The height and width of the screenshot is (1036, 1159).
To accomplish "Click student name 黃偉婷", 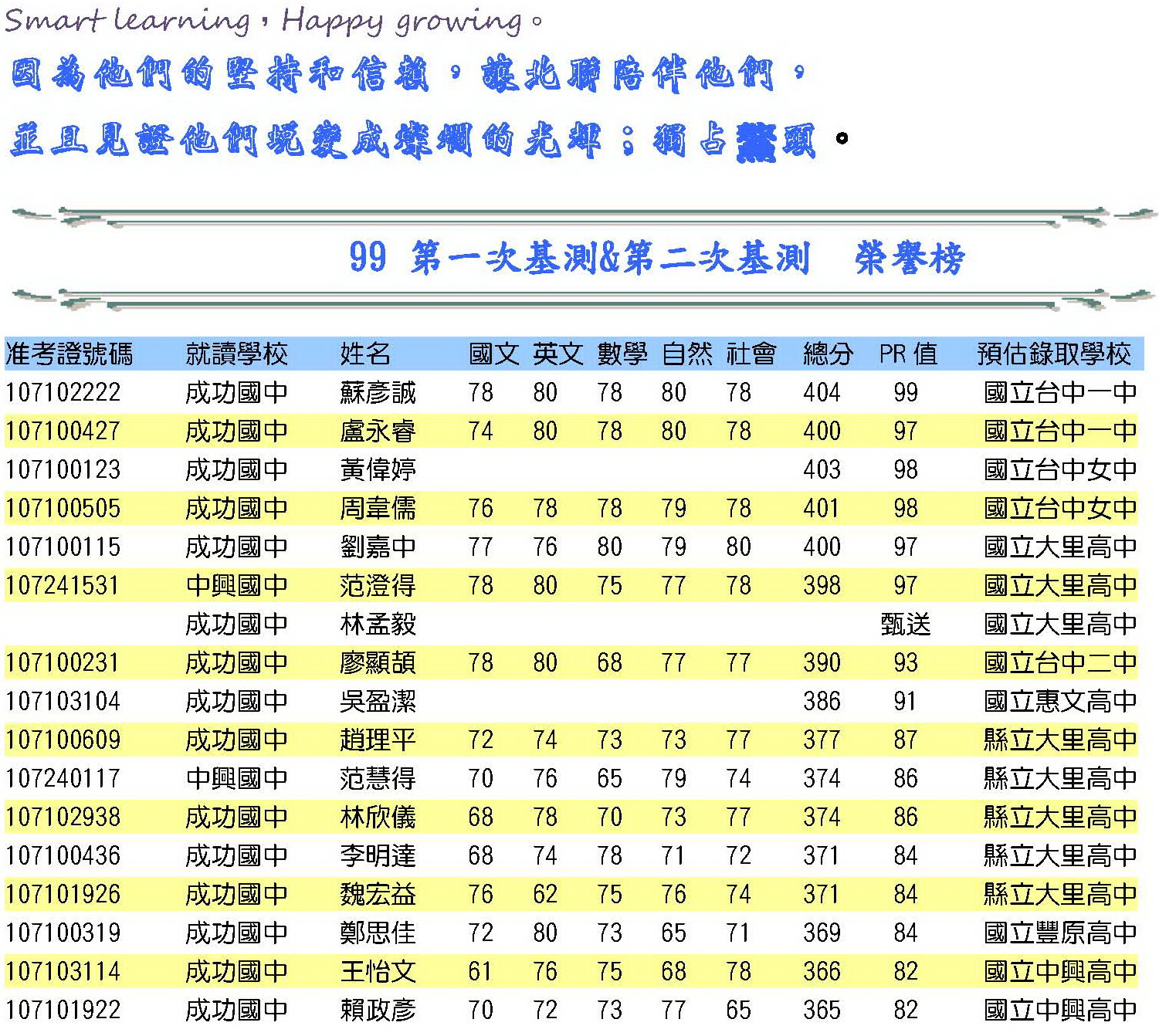I will pyautogui.click(x=378, y=470).
